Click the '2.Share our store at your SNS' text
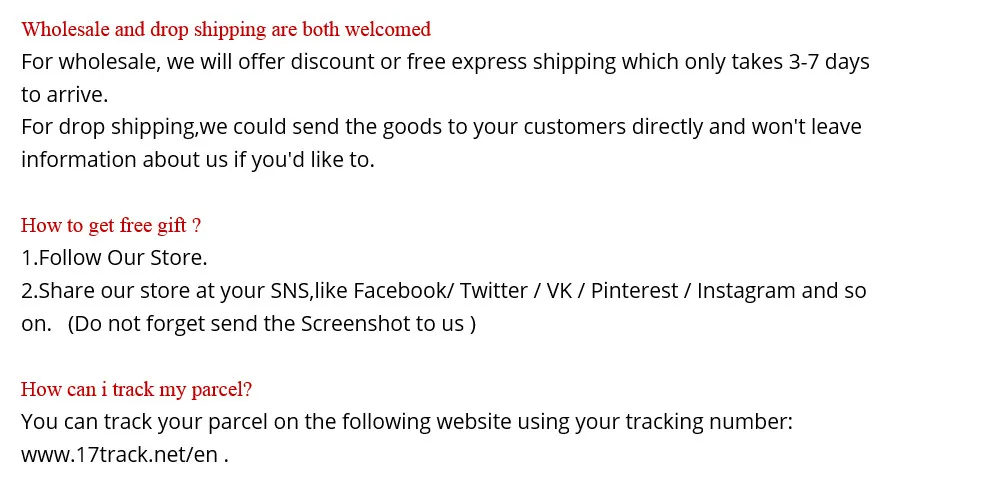The width and height of the screenshot is (1000, 488). pyautogui.click(x=165, y=291)
